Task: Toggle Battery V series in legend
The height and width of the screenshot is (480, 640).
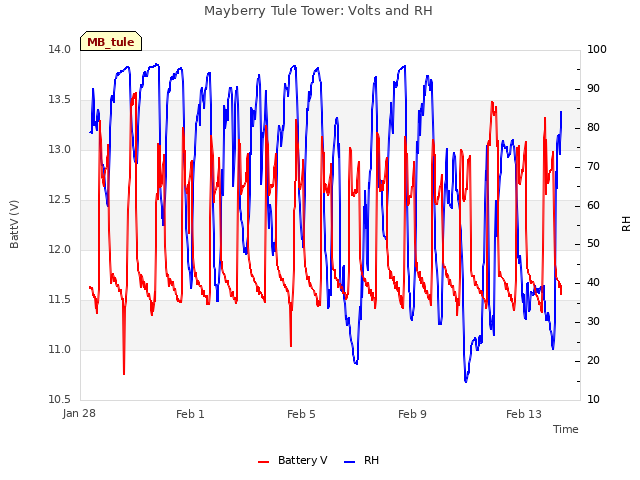Action: (x=293, y=460)
